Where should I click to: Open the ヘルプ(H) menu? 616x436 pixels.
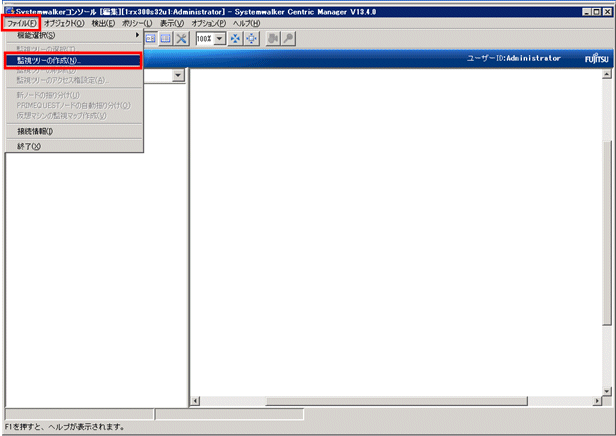tap(246, 24)
